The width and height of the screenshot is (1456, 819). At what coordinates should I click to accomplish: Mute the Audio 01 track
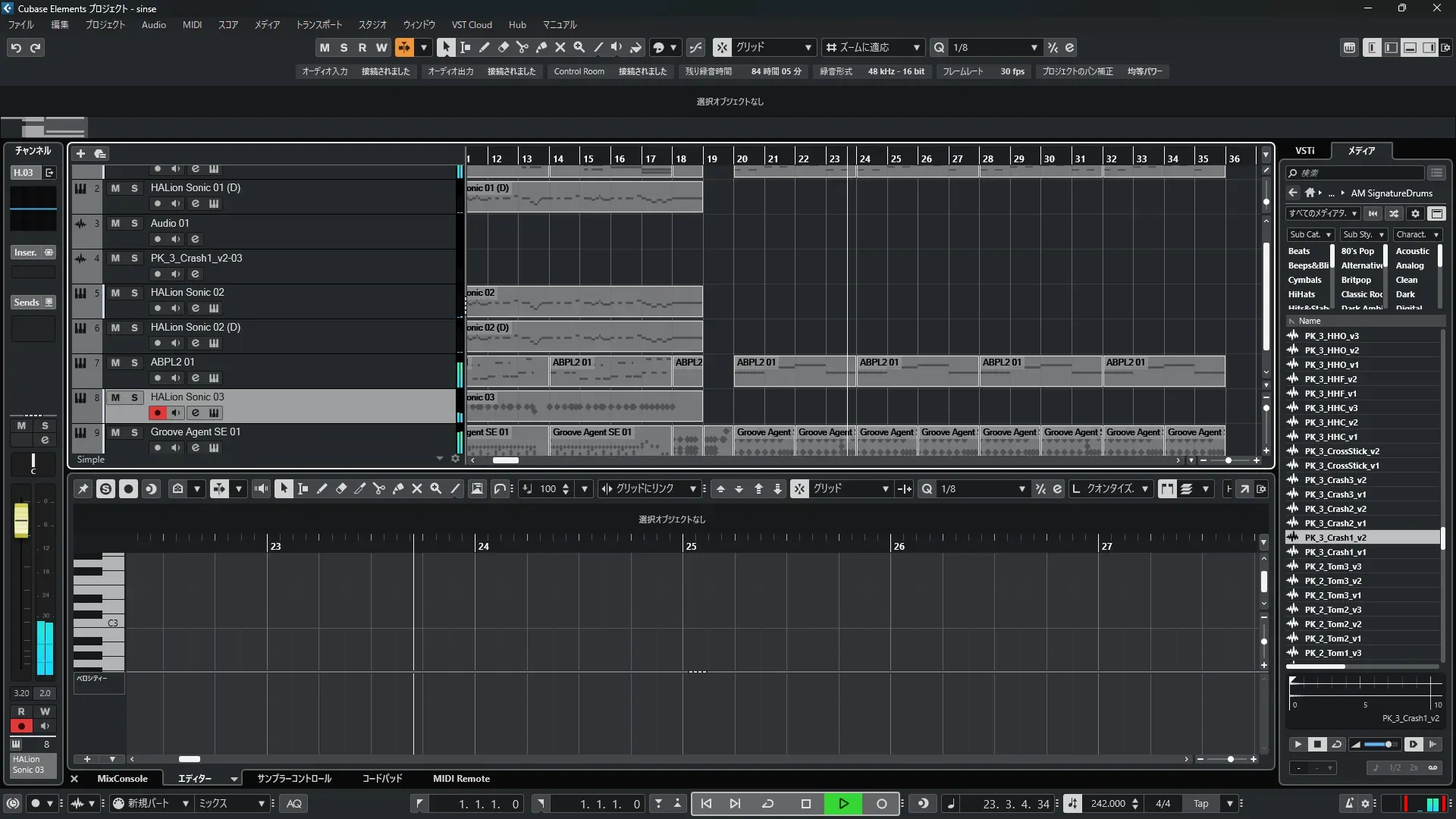pos(115,224)
